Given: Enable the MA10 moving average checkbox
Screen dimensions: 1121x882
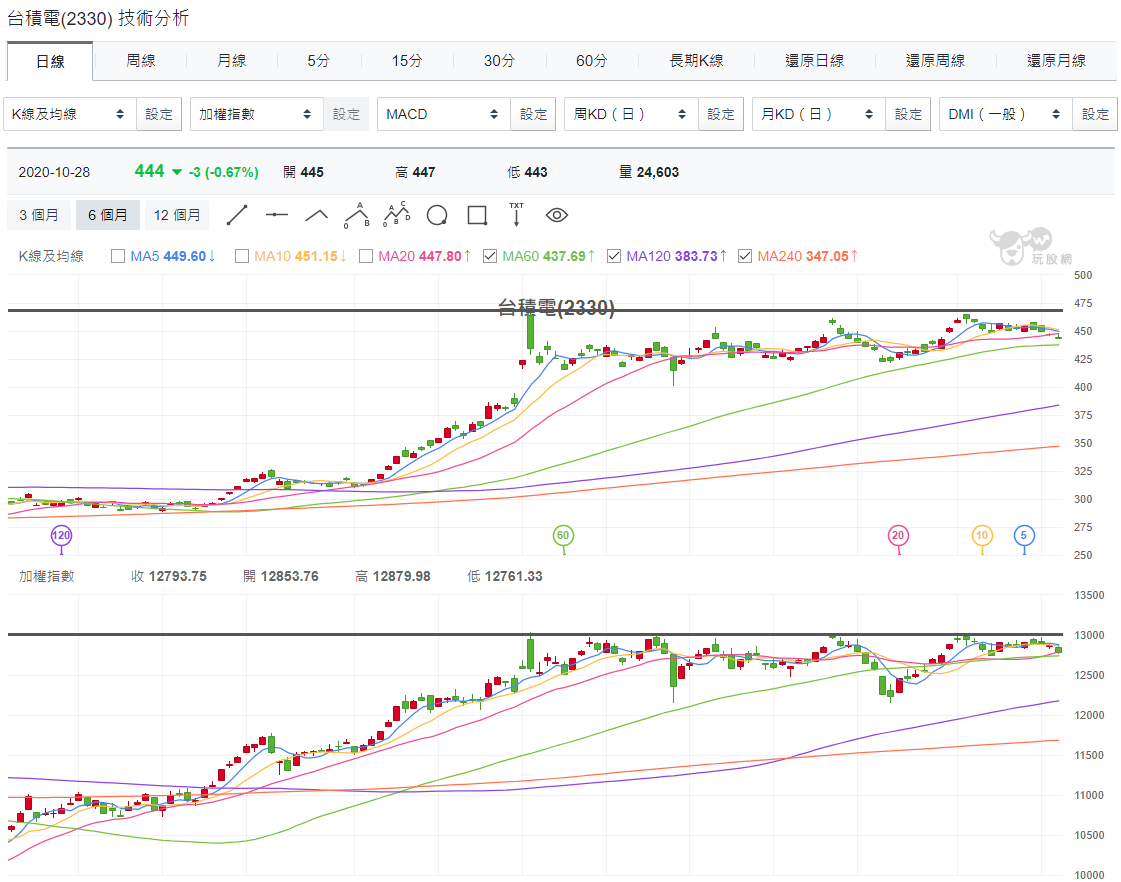Looking at the screenshot, I should pos(242,256).
